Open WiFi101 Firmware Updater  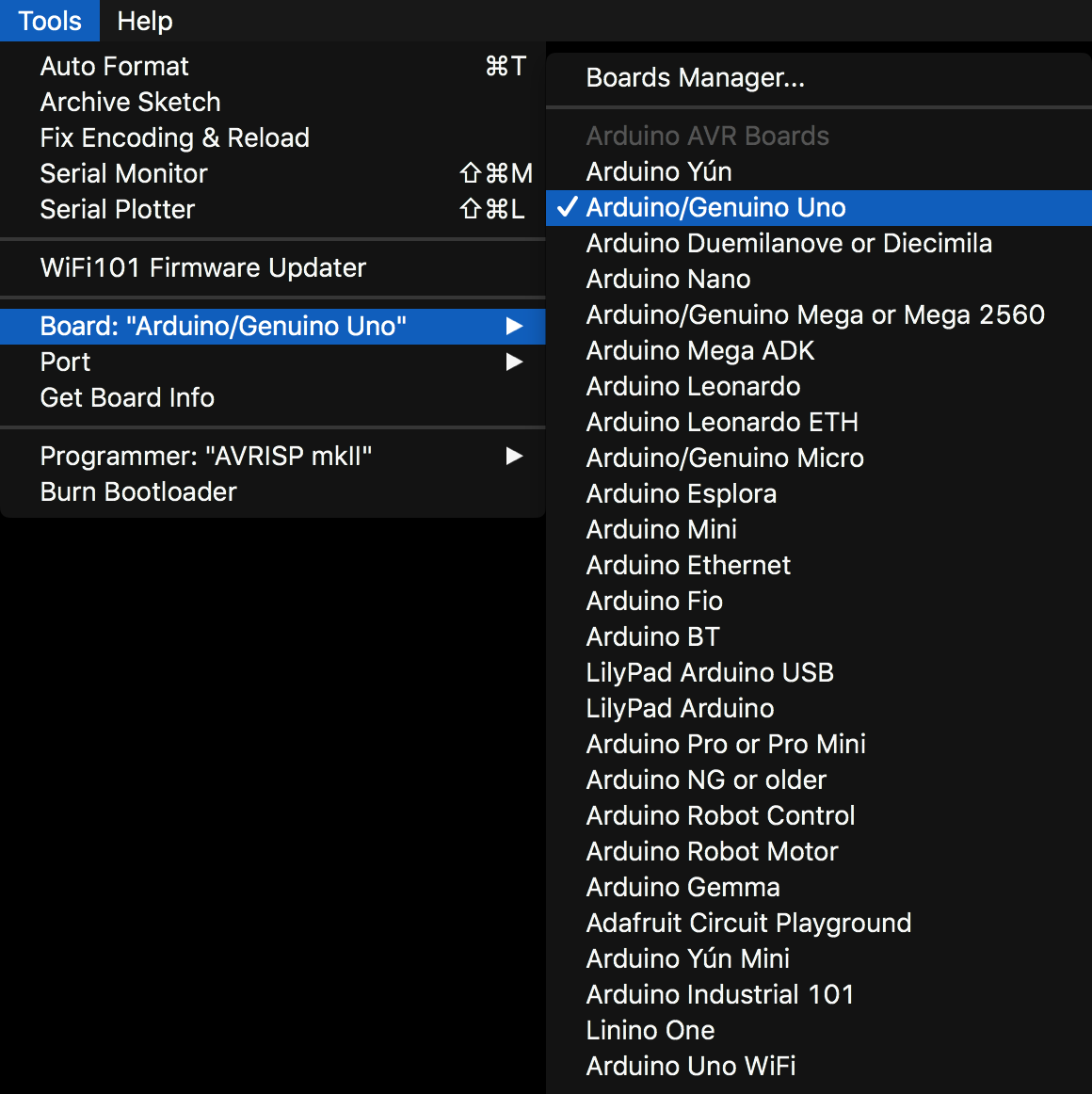coord(202,267)
